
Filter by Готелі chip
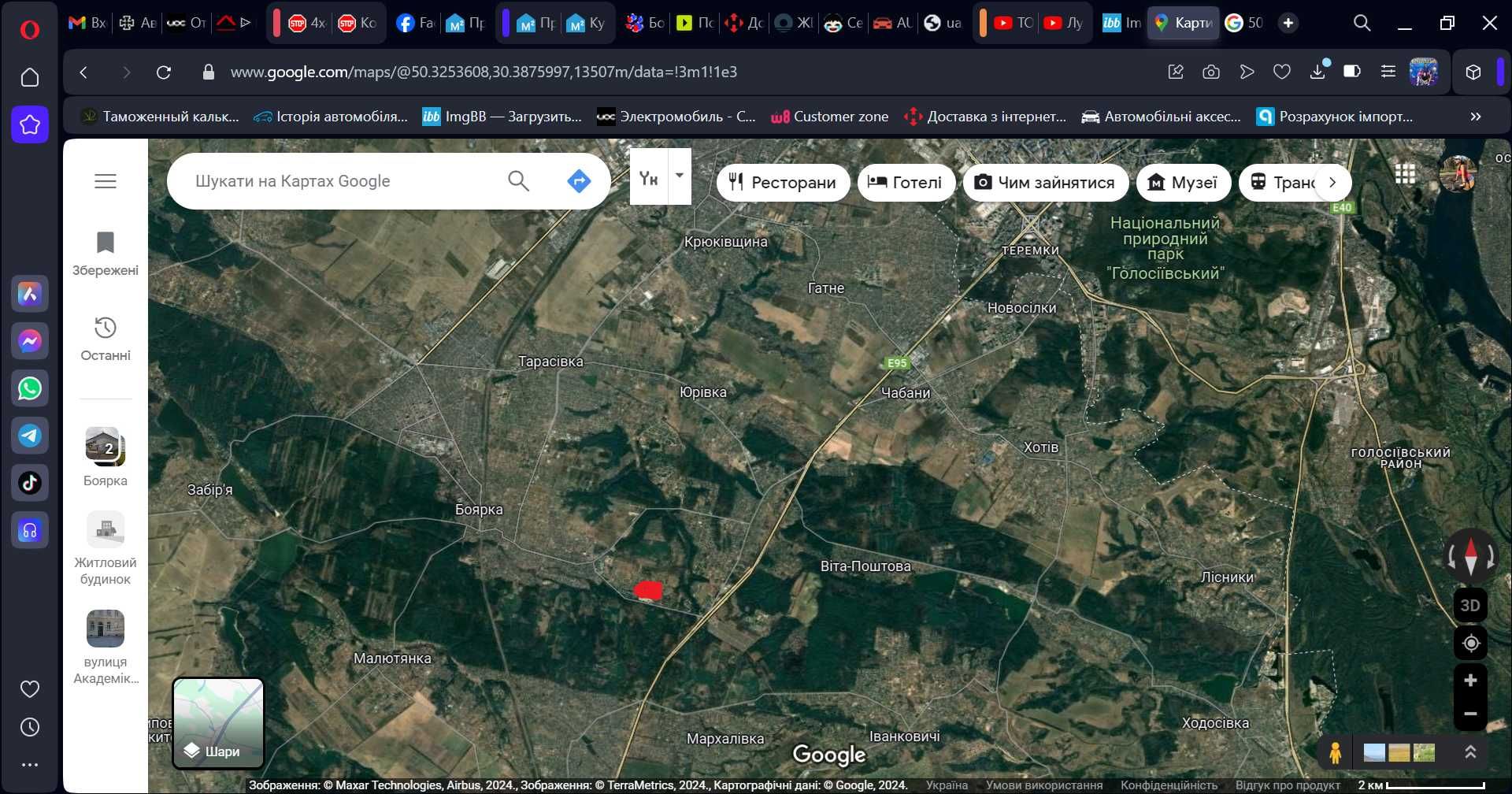pyautogui.click(x=906, y=183)
